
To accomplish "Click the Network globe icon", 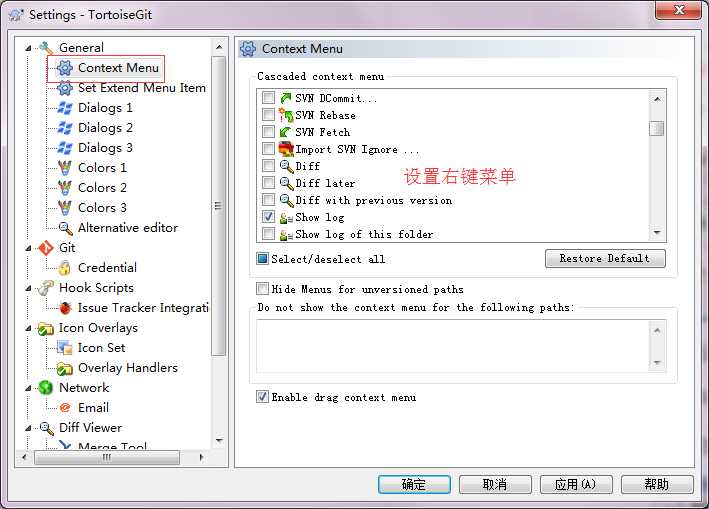I will coord(46,387).
